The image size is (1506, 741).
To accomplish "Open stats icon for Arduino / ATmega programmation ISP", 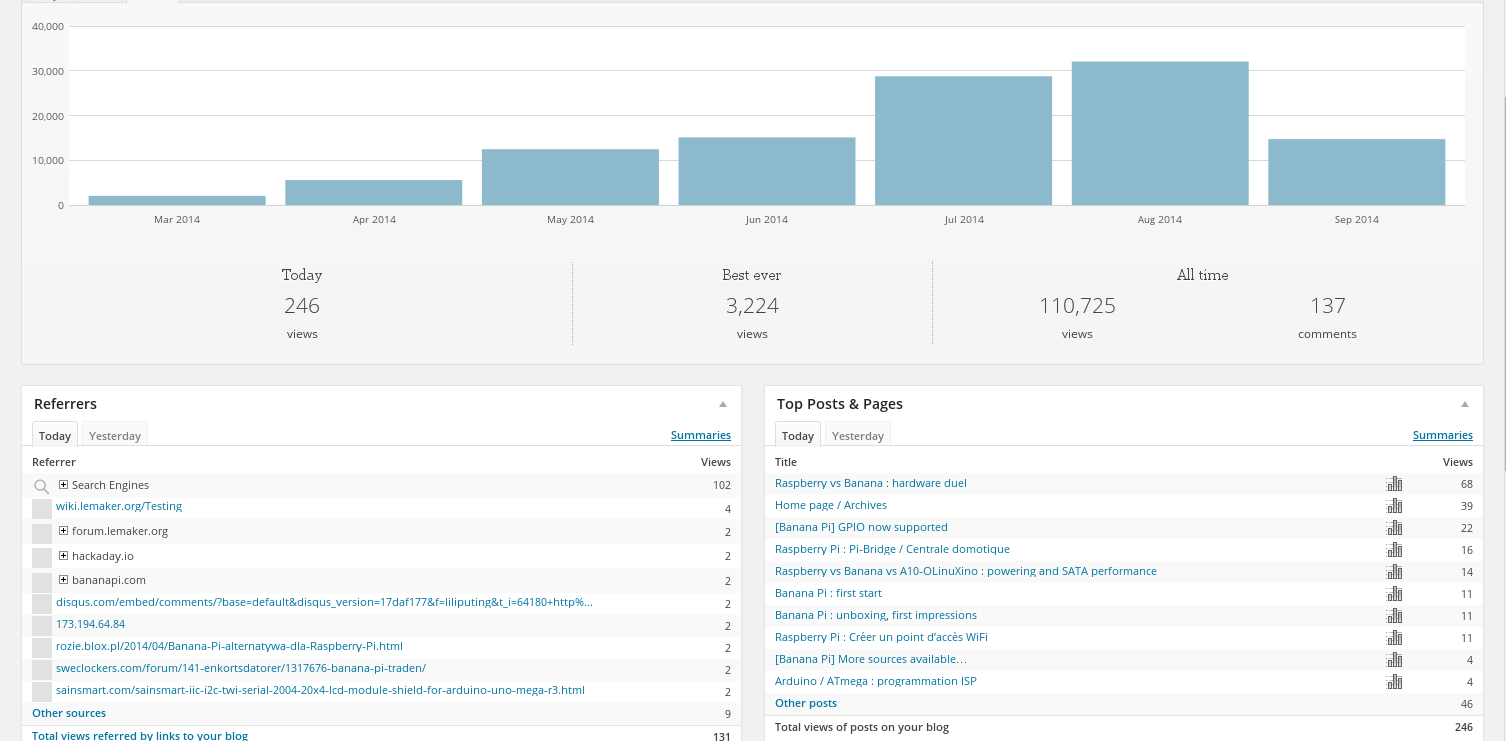I will (1394, 682).
